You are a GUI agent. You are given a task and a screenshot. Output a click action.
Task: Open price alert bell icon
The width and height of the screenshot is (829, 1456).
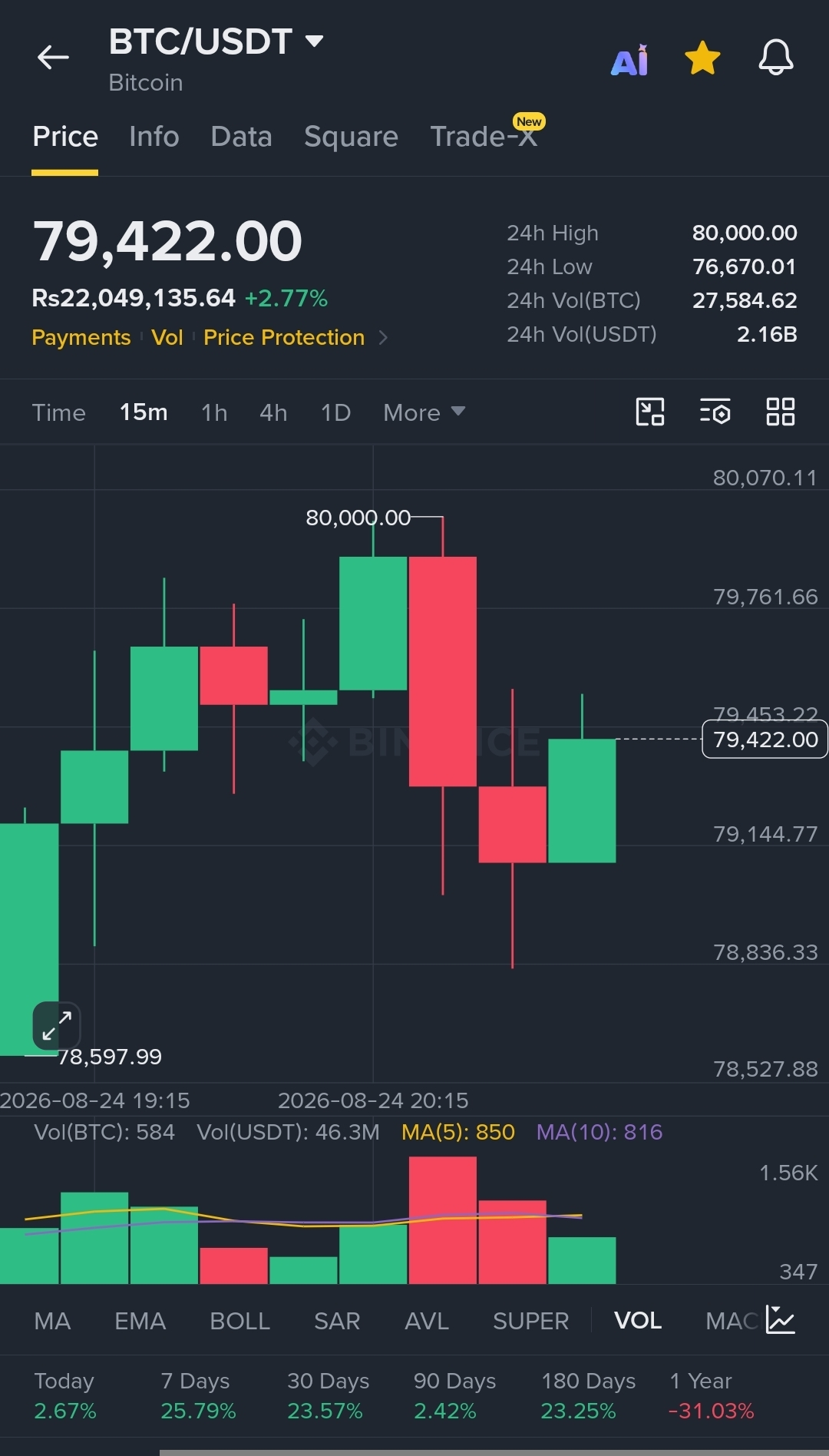point(776,58)
